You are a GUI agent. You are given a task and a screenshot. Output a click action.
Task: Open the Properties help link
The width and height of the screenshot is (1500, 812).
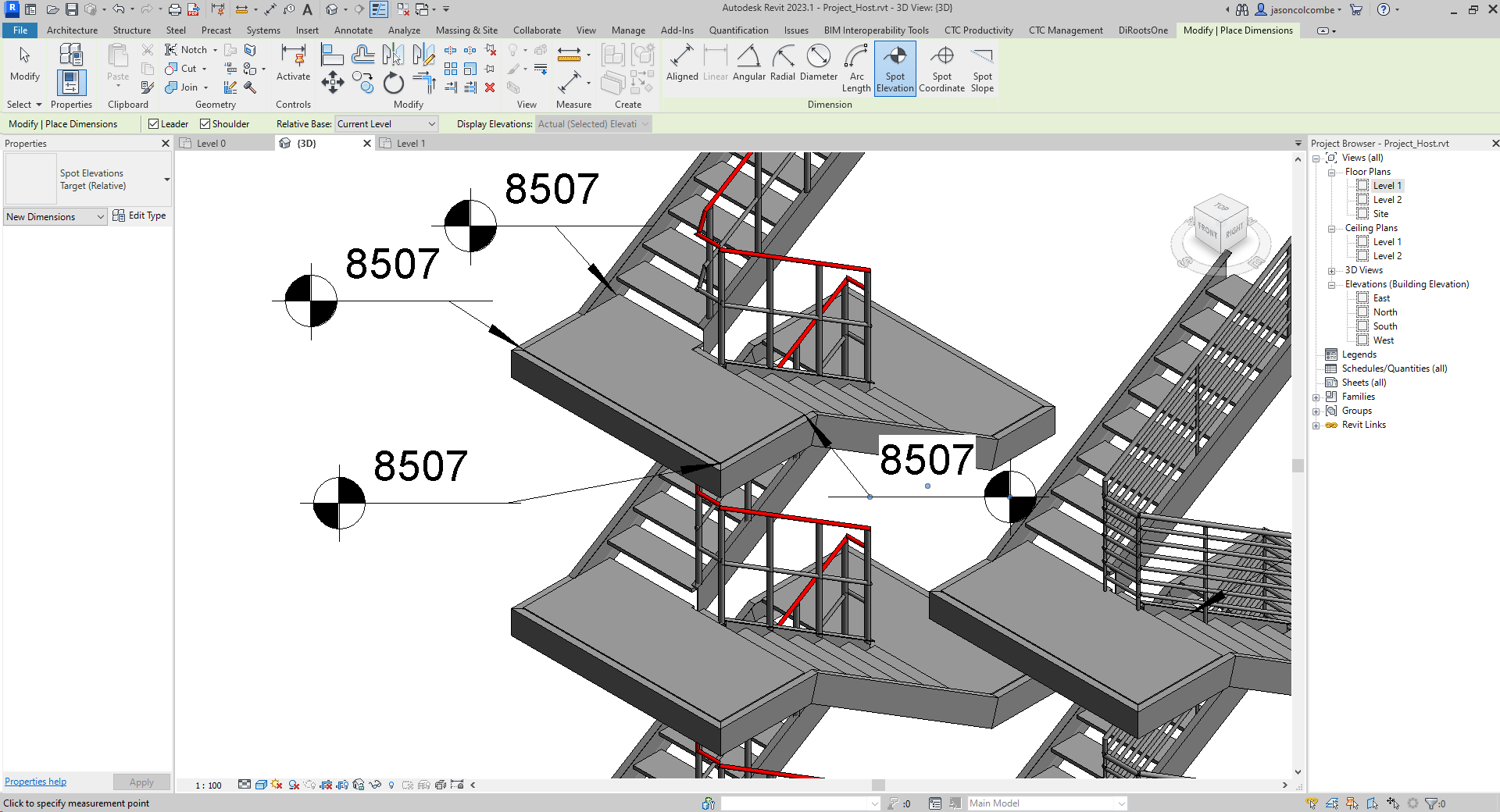click(x=34, y=781)
